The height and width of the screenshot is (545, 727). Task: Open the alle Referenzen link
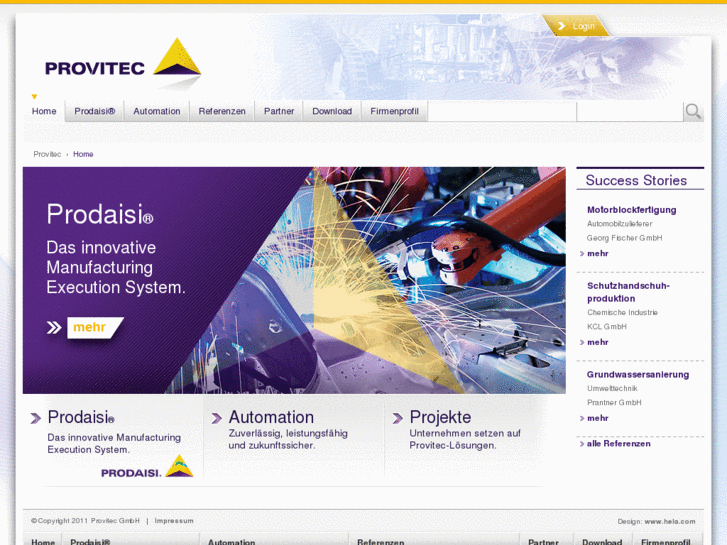click(x=619, y=443)
